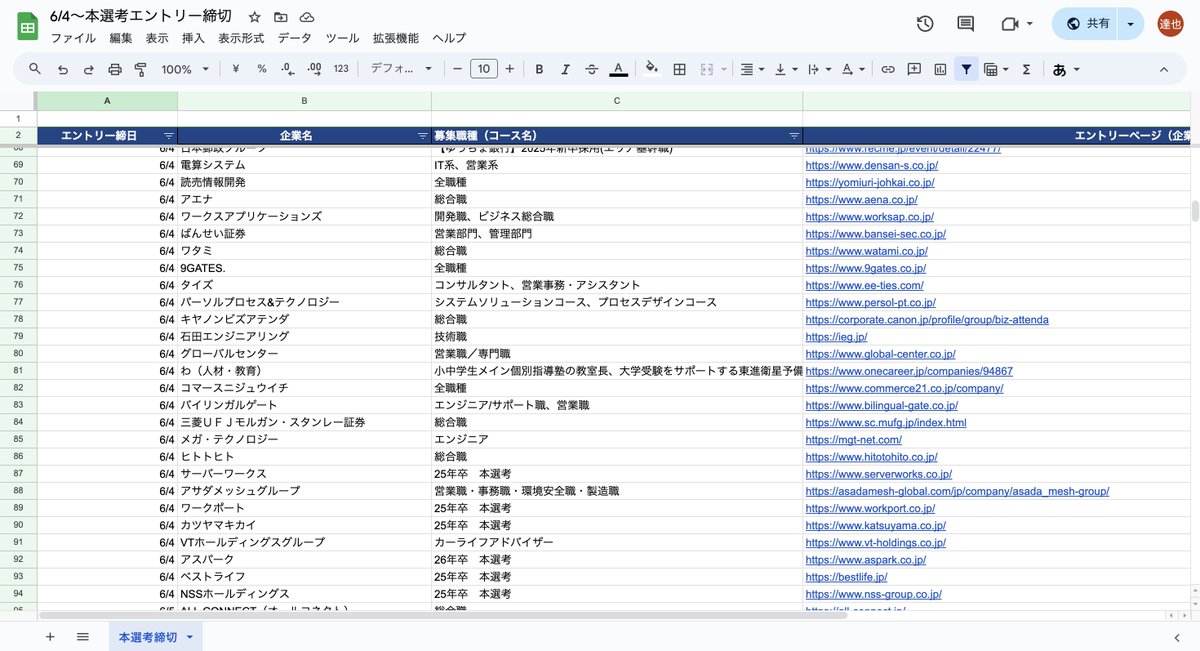The width and height of the screenshot is (1200, 651).
Task: Toggle the active filter off
Action: (x=966, y=69)
